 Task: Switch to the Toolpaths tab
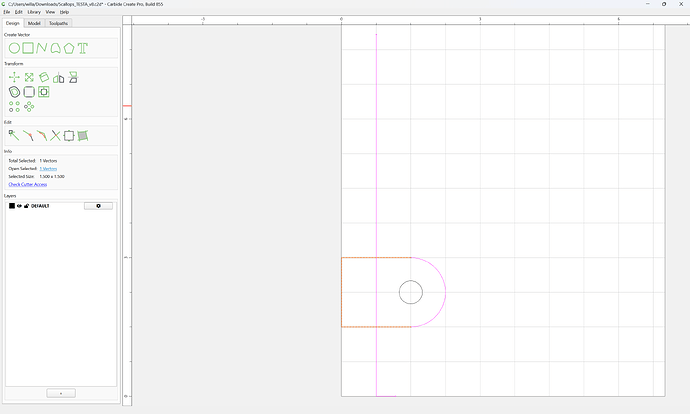click(x=59, y=23)
